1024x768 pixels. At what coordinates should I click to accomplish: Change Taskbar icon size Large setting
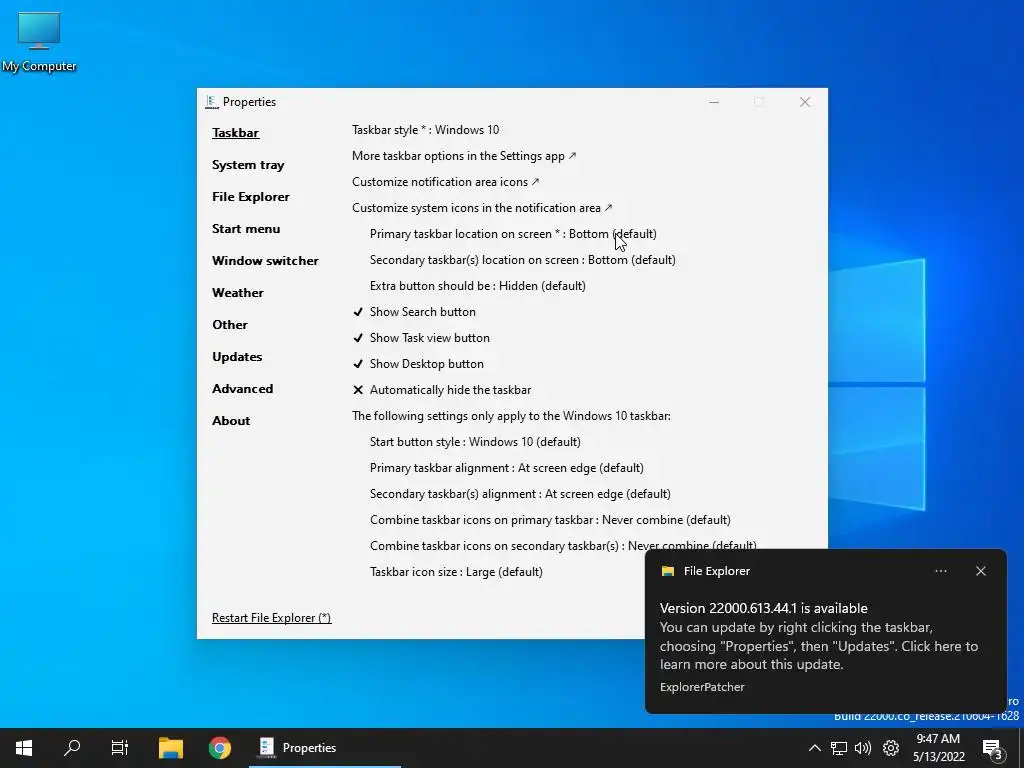(x=456, y=572)
